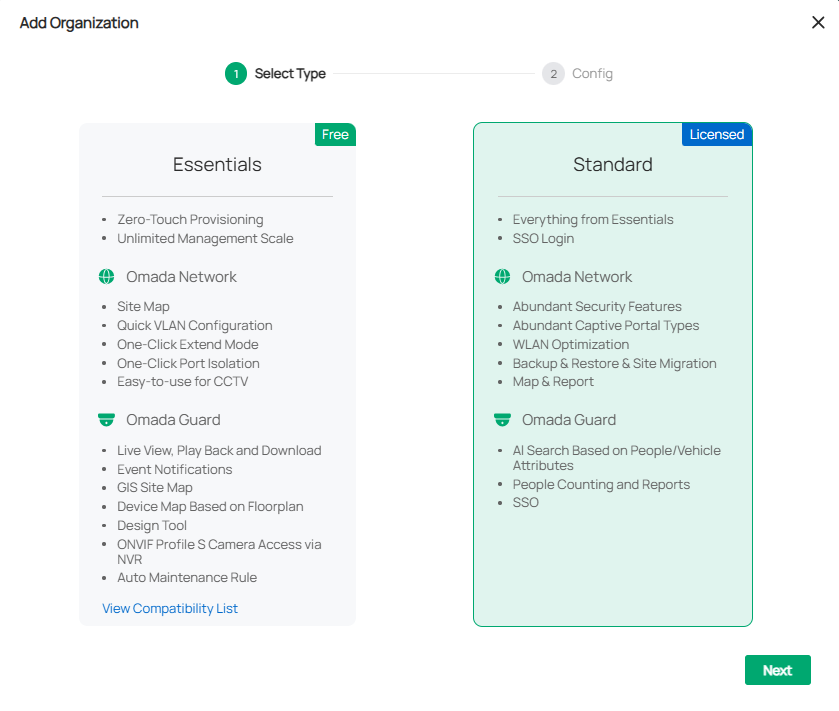Click the shield icon beside Omada Guard in Essentials
The height and width of the screenshot is (711, 839).
[106, 420]
